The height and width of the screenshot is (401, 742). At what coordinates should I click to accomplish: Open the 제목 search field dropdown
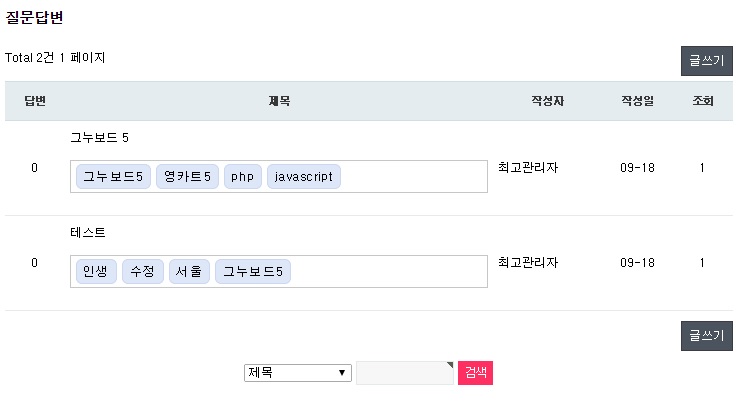click(x=298, y=373)
